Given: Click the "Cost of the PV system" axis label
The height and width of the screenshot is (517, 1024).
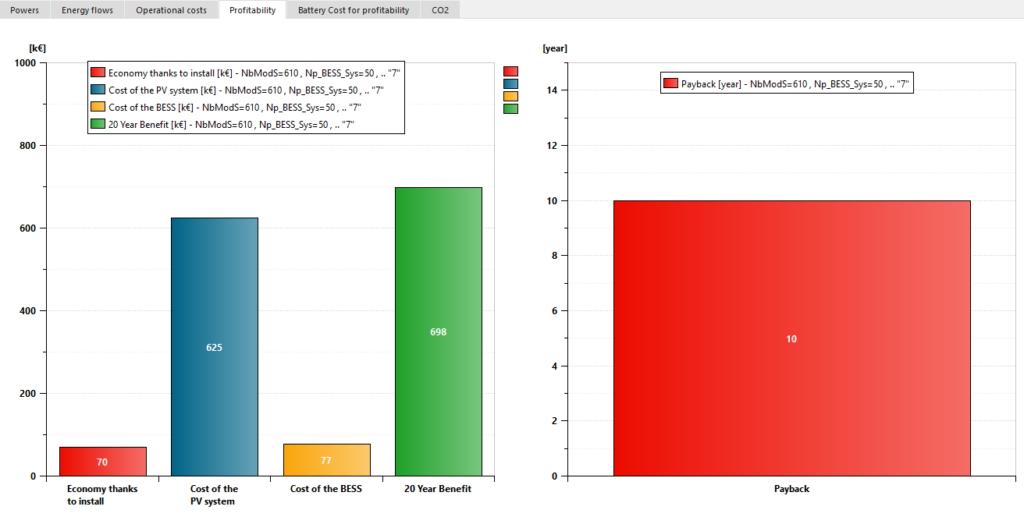Looking at the screenshot, I should pos(214,495).
